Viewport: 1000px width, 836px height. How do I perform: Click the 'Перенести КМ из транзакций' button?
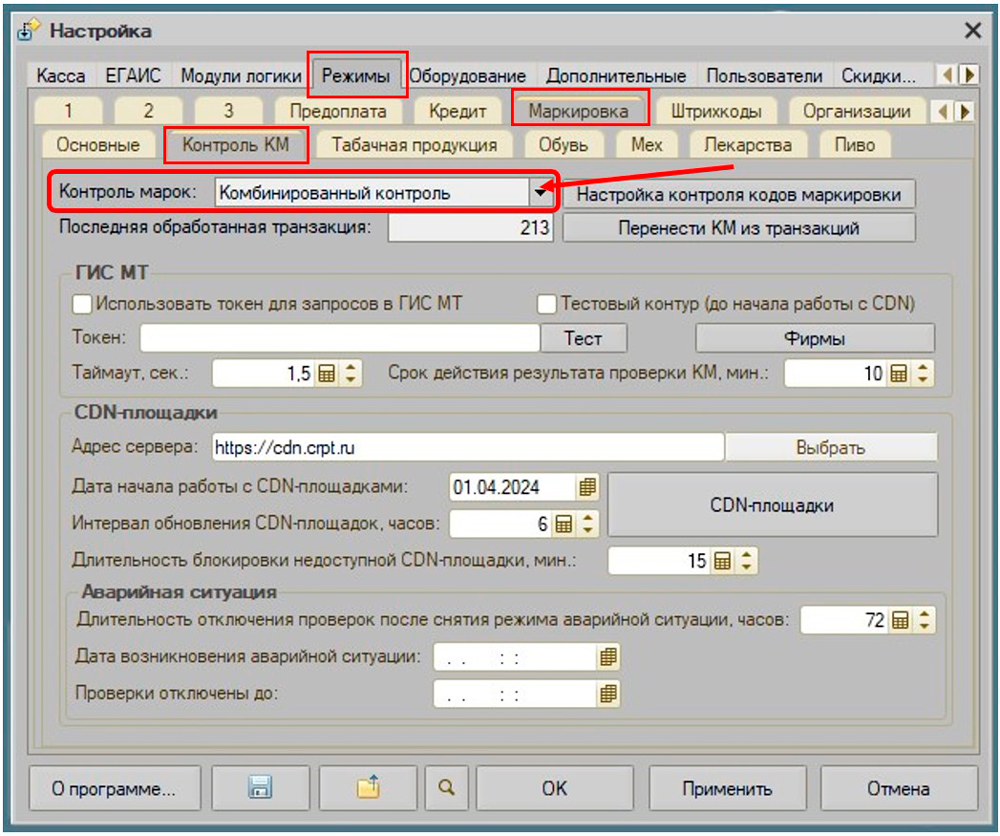click(x=739, y=228)
